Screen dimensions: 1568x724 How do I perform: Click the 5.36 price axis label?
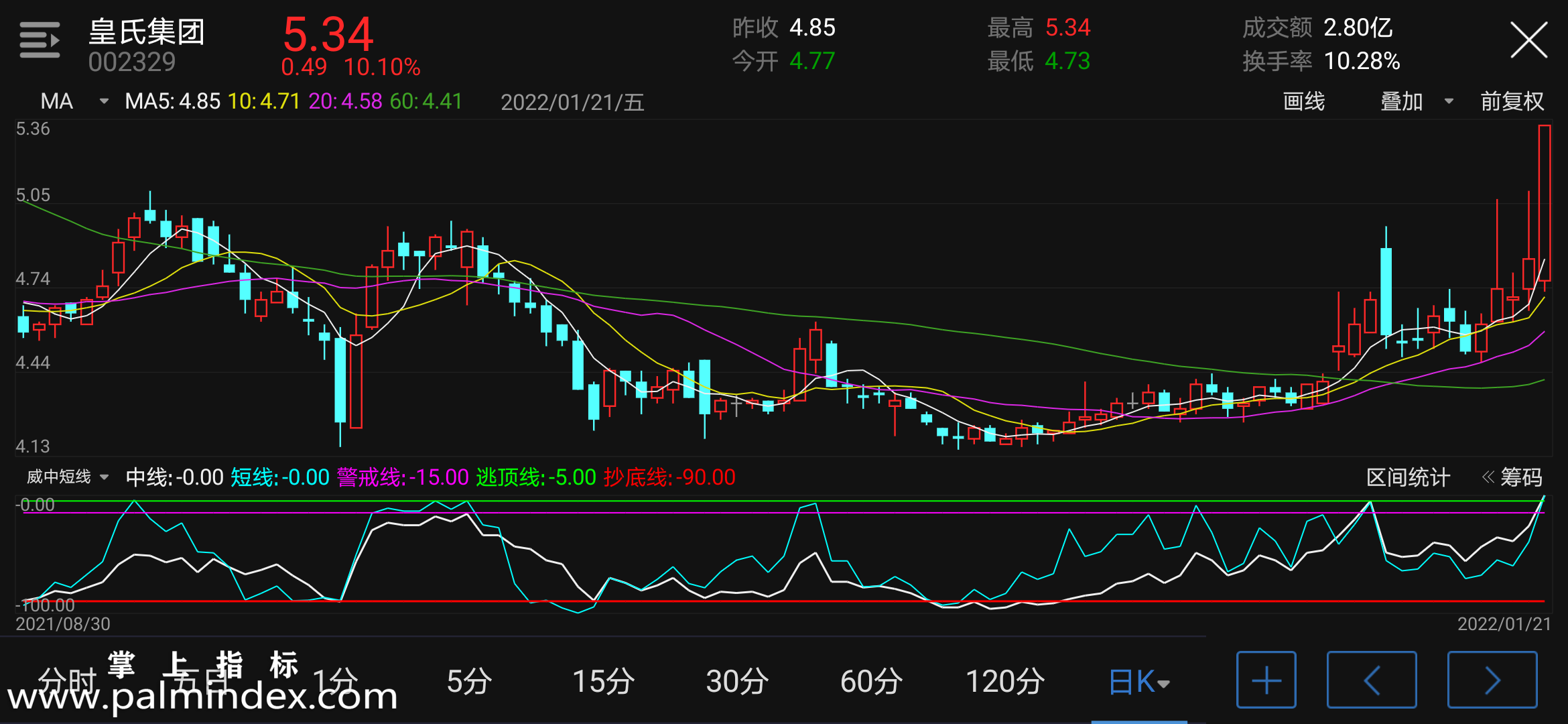tap(33, 129)
